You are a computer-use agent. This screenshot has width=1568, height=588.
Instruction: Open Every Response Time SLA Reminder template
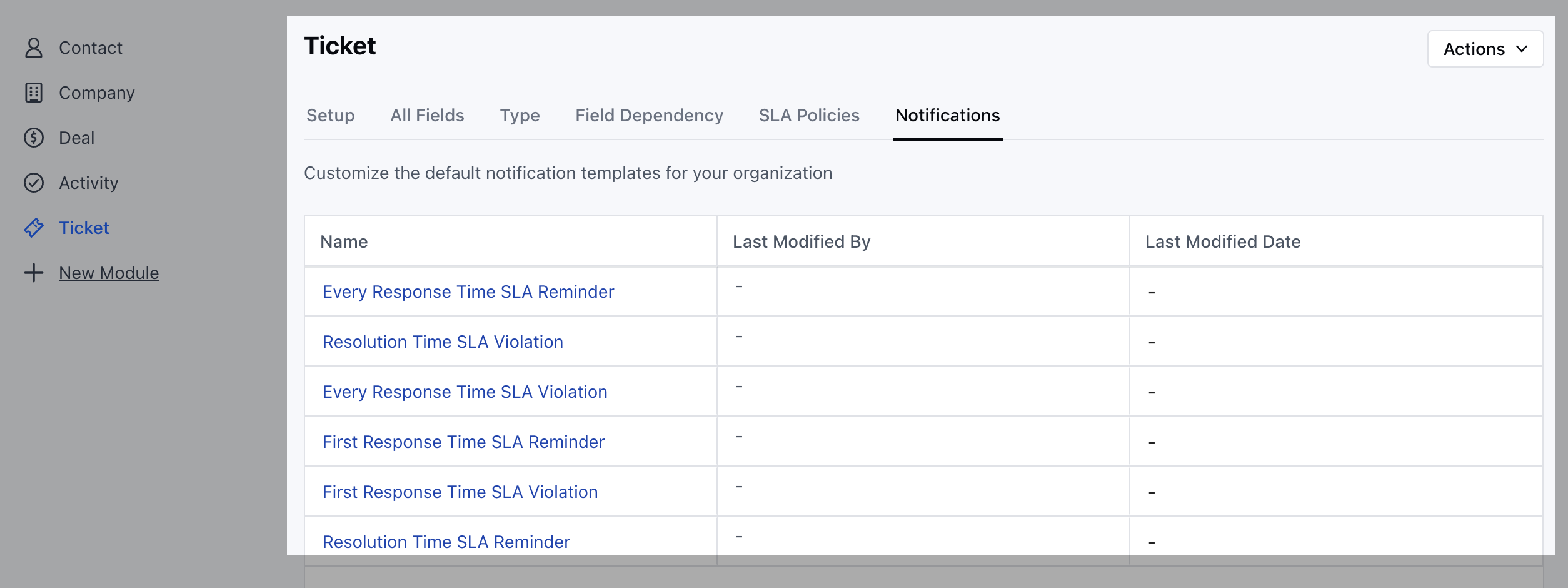pos(468,291)
